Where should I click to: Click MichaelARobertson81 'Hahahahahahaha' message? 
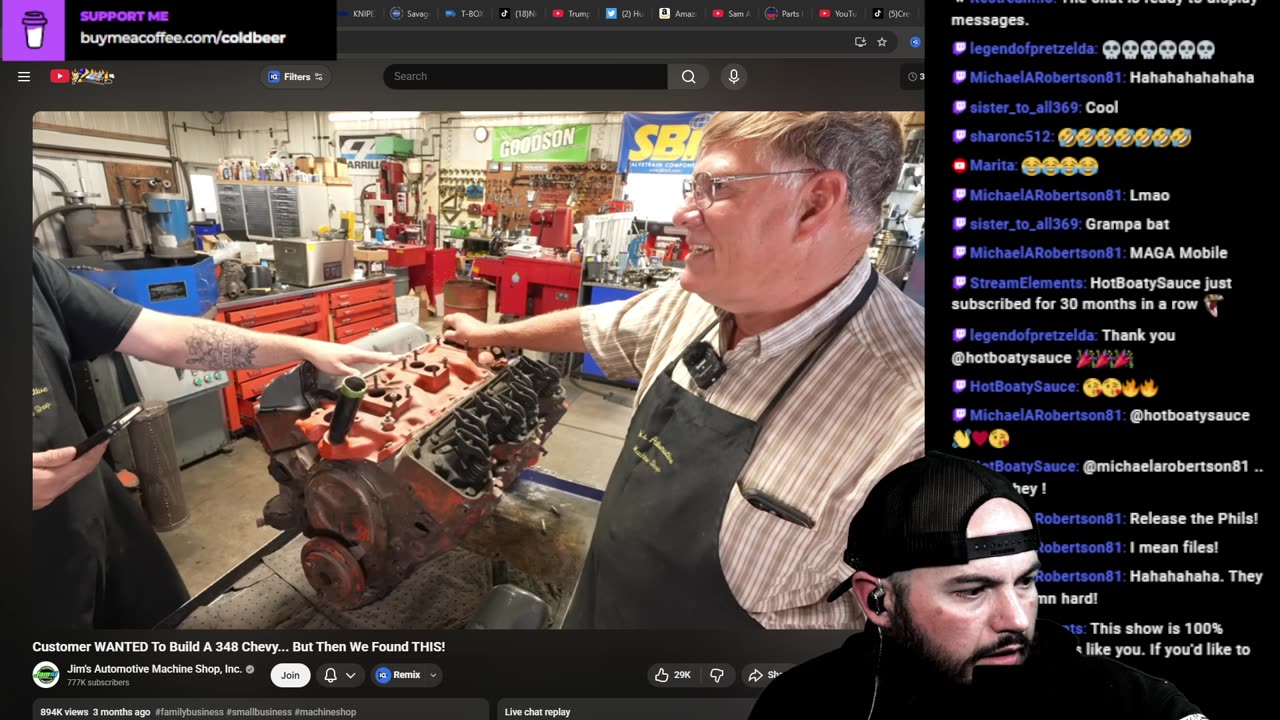pos(1102,77)
